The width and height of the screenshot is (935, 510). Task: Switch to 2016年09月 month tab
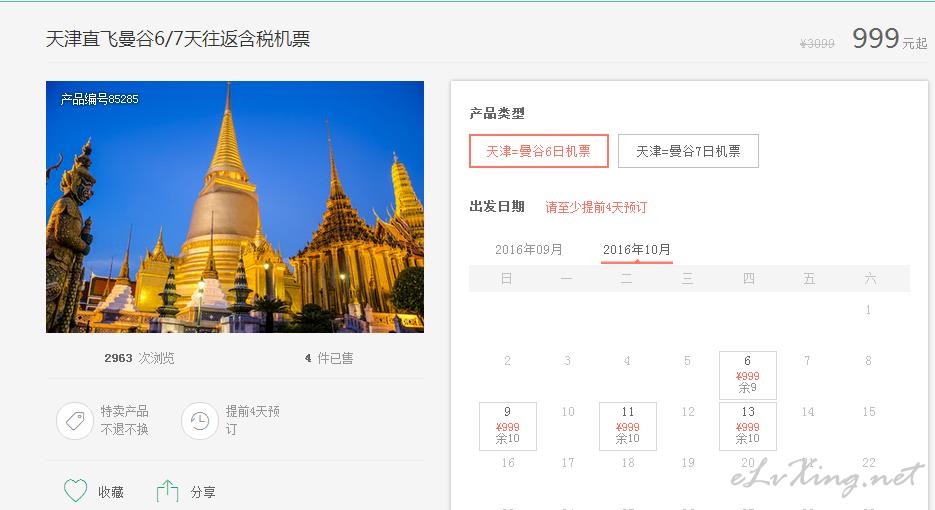tap(529, 249)
